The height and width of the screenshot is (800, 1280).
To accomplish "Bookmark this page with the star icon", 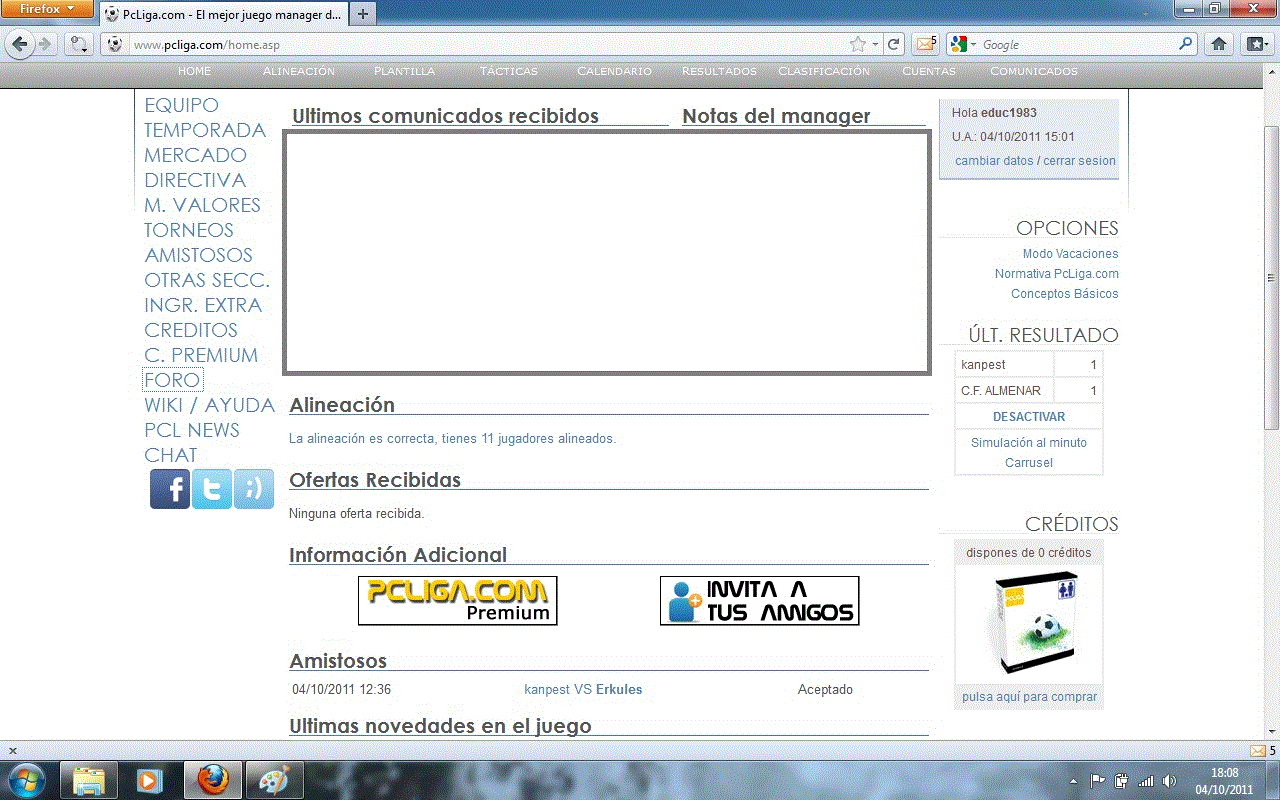I will (x=857, y=44).
